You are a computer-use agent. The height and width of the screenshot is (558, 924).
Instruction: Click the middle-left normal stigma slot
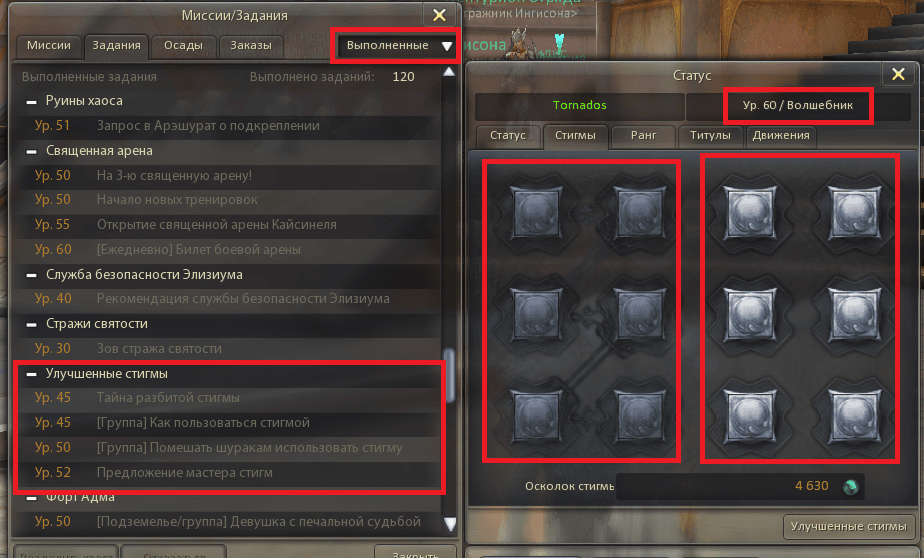click(536, 314)
